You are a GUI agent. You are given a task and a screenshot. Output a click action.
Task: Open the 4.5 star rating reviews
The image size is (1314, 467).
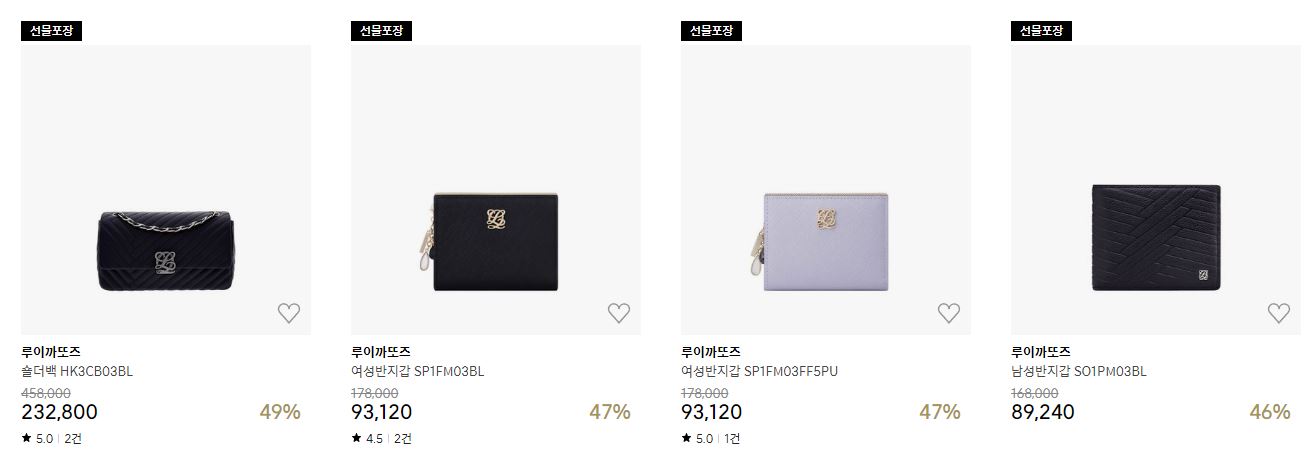pyautogui.click(x=381, y=438)
